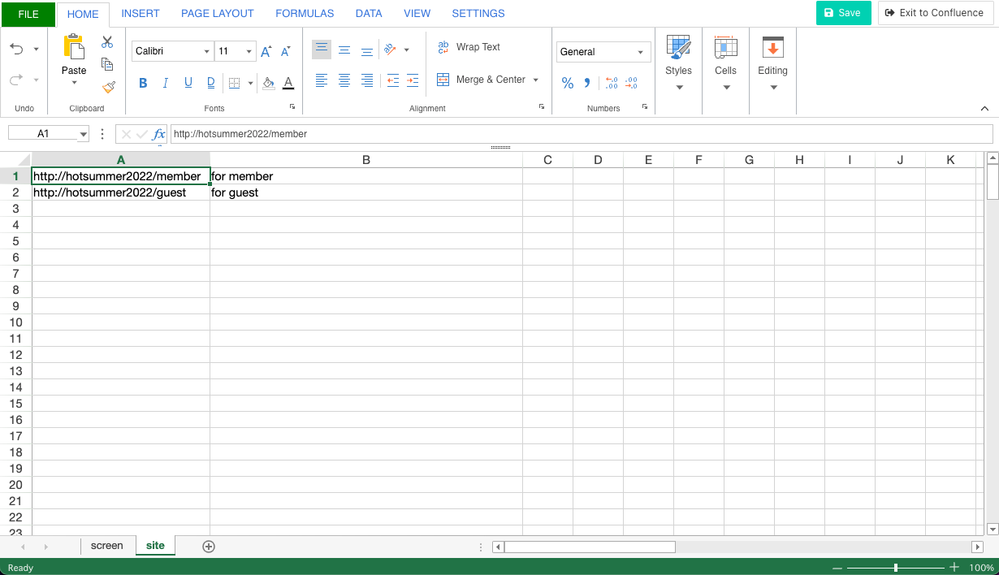Open the font size dropdown
The height and width of the screenshot is (575, 999).
pos(248,52)
